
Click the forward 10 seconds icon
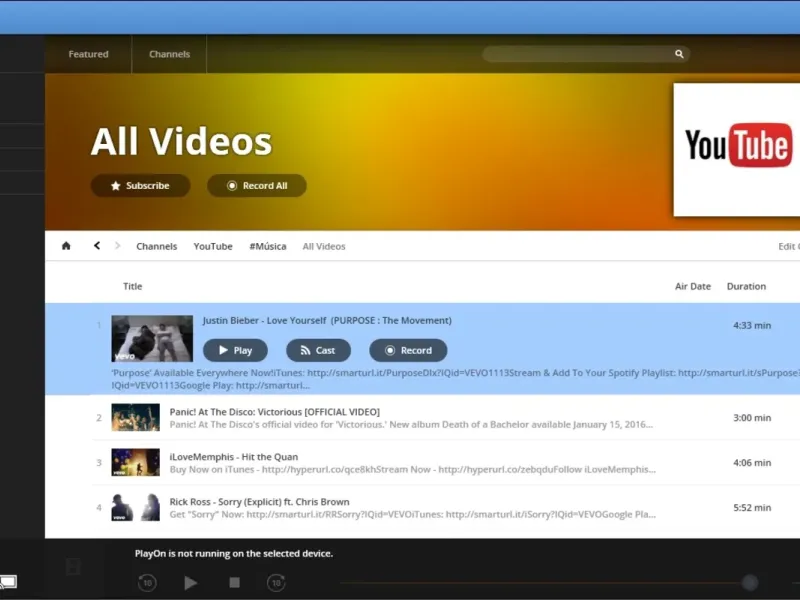276,582
